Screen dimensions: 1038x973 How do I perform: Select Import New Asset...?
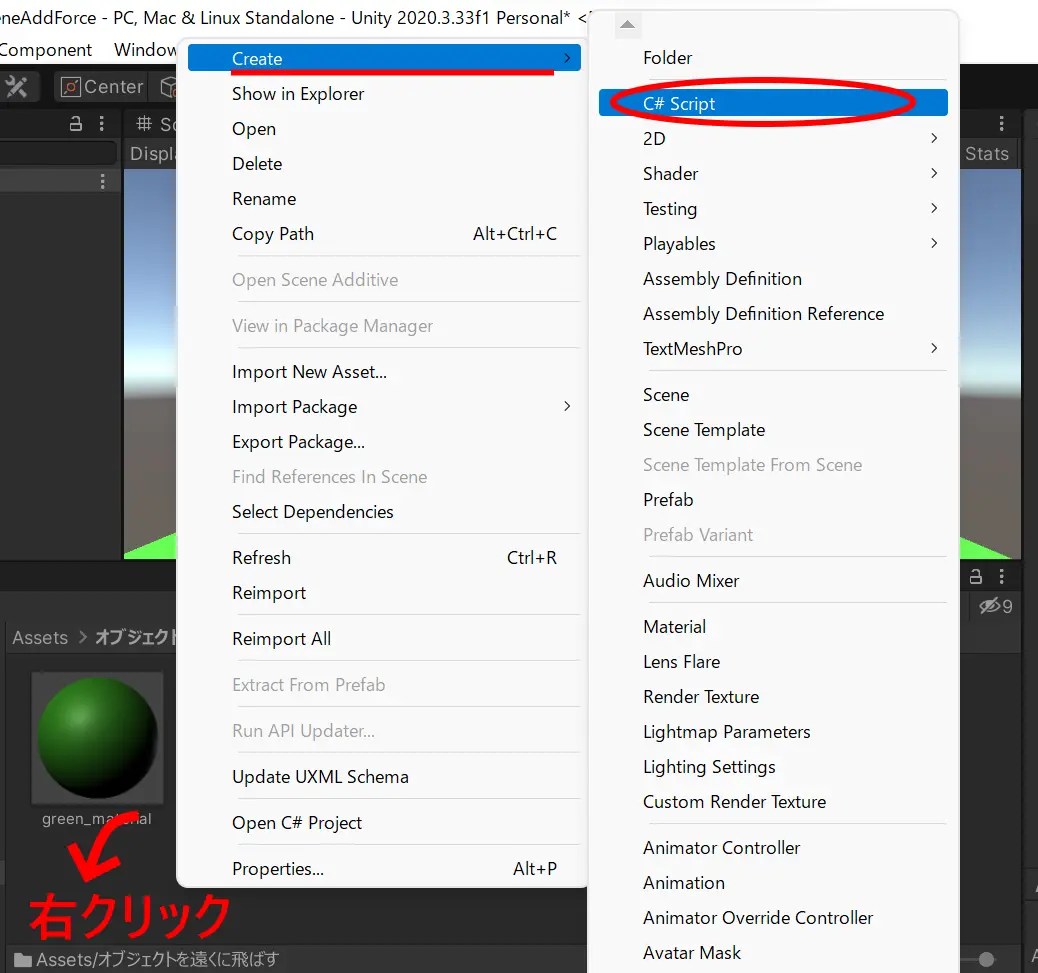pos(384,372)
